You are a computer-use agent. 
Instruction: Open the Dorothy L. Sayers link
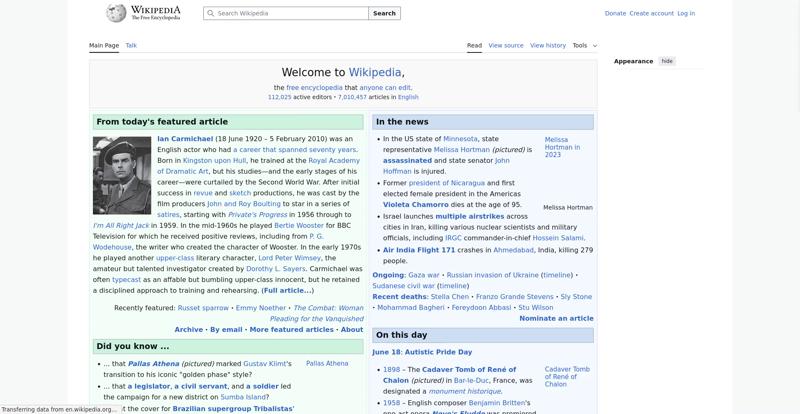pyautogui.click(x=276, y=269)
